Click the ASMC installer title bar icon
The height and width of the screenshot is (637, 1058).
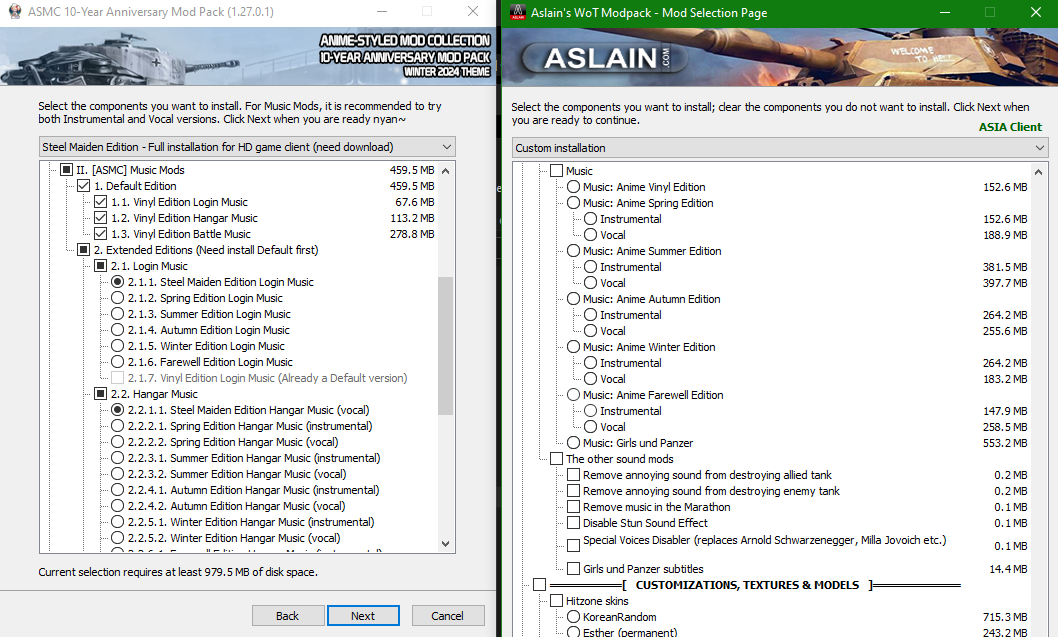tap(14, 11)
